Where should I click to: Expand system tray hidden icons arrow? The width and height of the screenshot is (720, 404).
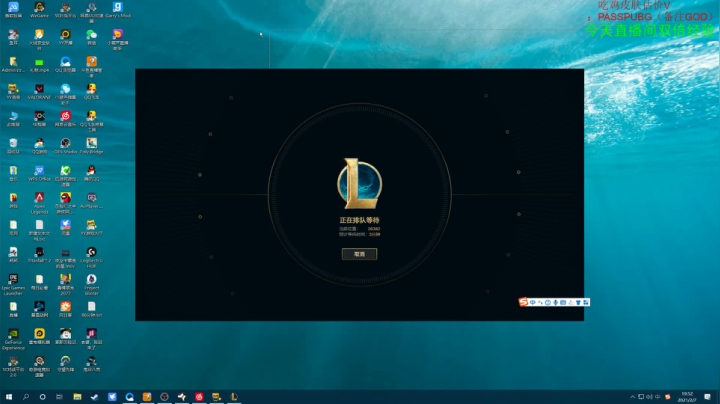click(632, 397)
